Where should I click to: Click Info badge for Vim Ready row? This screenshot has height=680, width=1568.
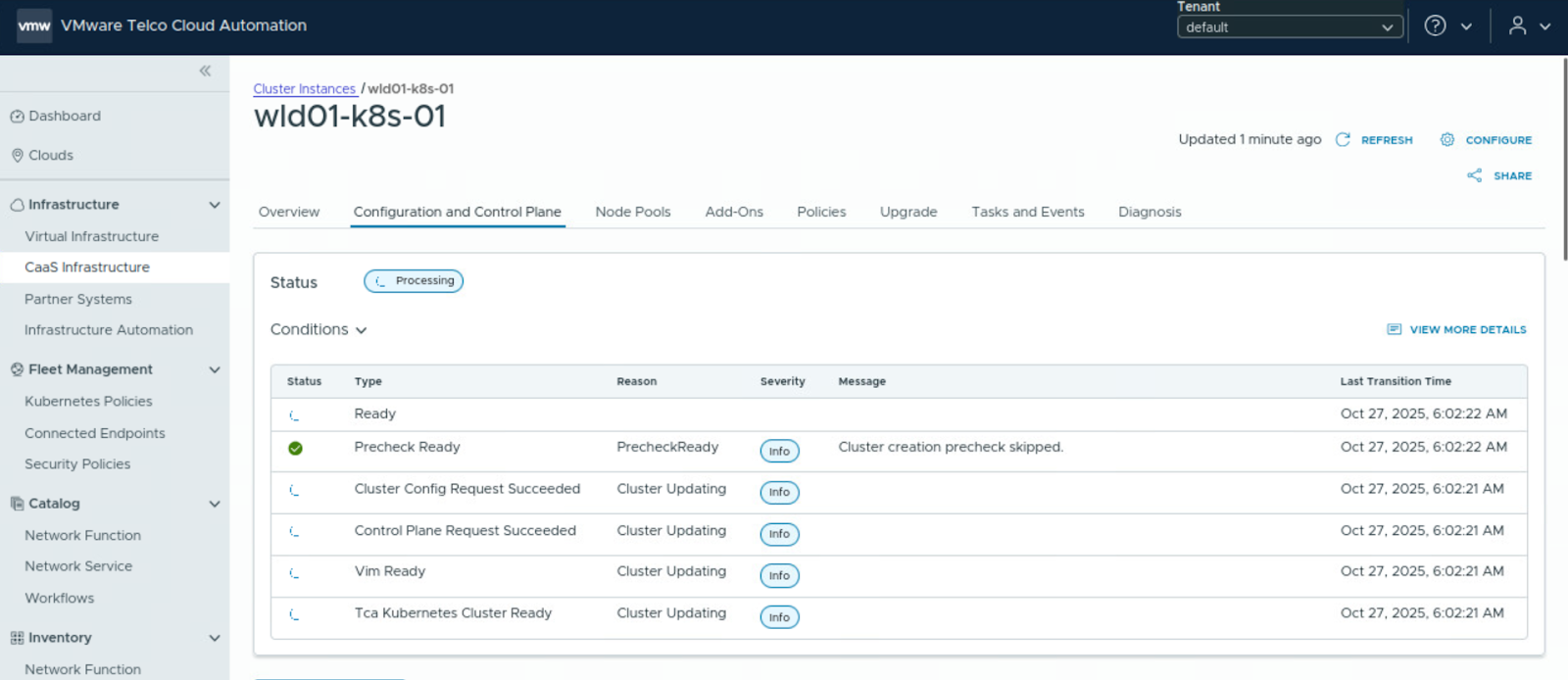[779, 575]
